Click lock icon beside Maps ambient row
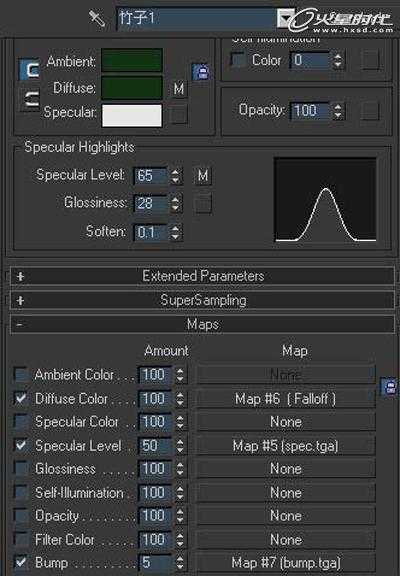This screenshot has height=576, width=400. 390,387
